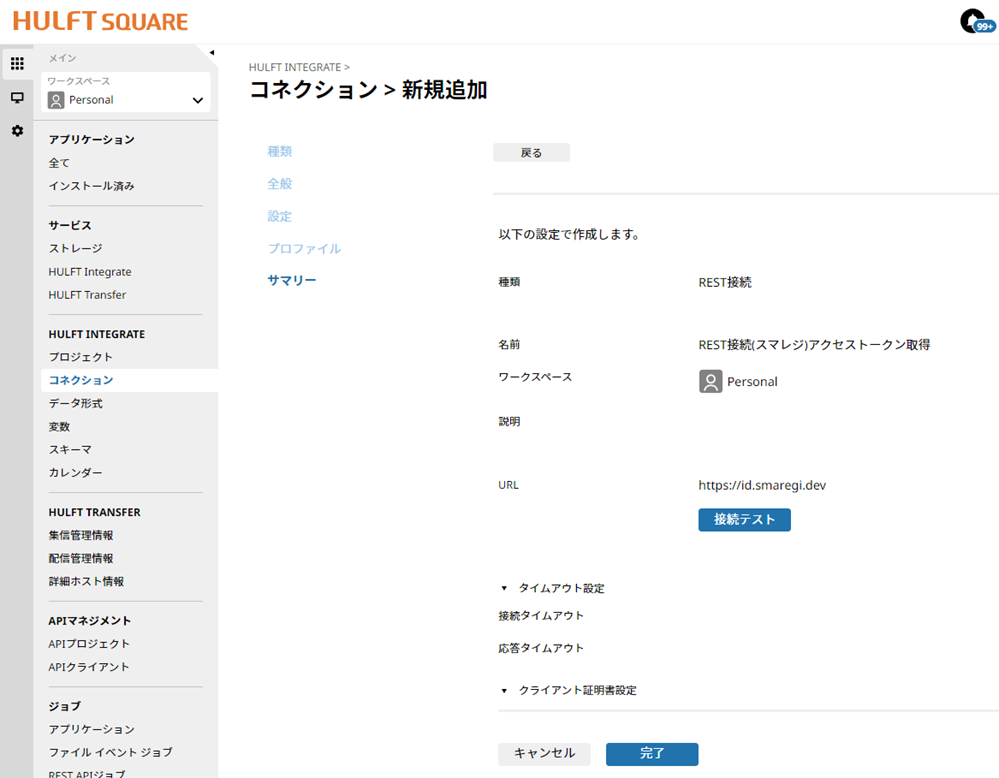This screenshot has width=999, height=778.
Task: Open the apps grid icon in left rail
Action: point(17,63)
